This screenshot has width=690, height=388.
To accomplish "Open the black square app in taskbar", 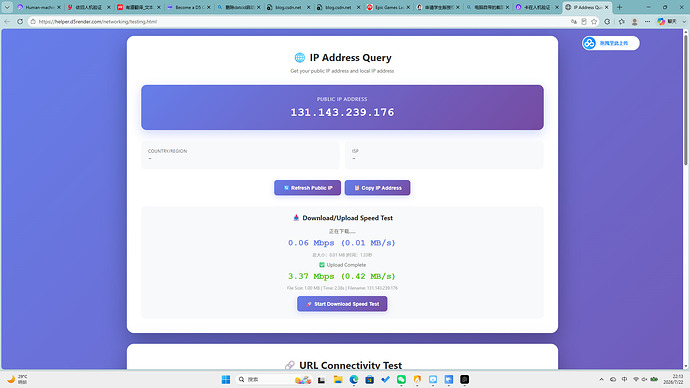I will 464,379.
